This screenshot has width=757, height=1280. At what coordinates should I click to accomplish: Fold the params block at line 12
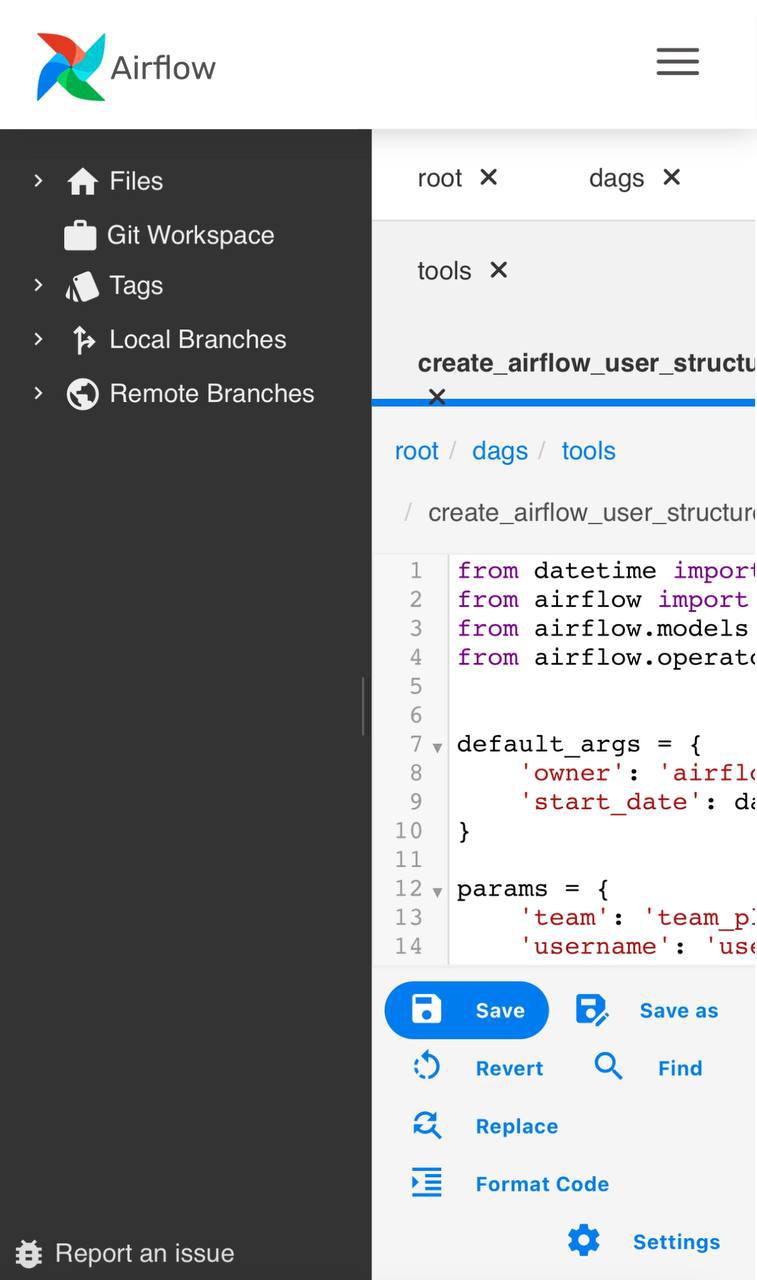[x=437, y=891]
